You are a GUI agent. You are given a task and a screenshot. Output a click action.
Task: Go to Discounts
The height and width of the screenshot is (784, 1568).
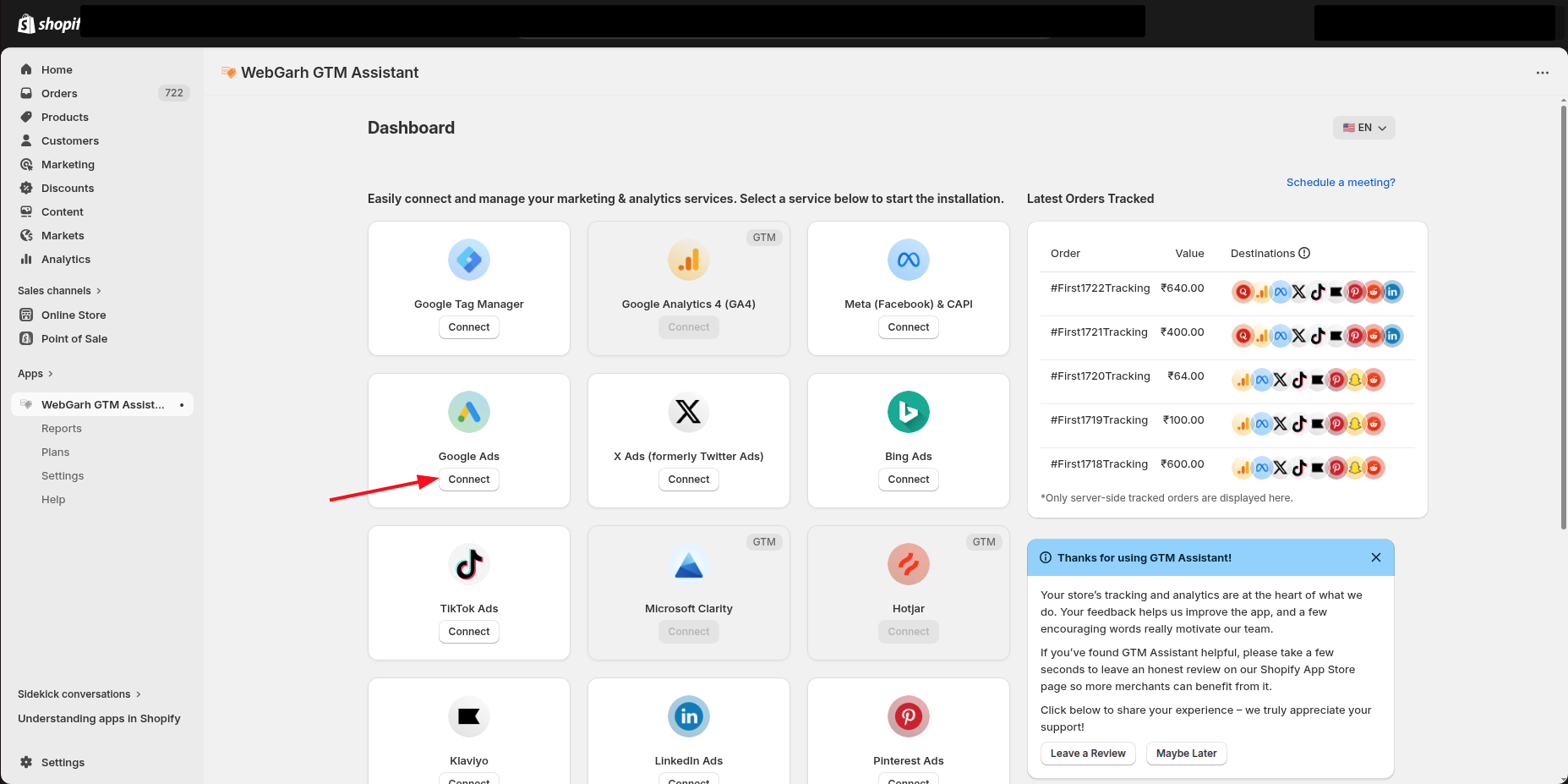68,188
